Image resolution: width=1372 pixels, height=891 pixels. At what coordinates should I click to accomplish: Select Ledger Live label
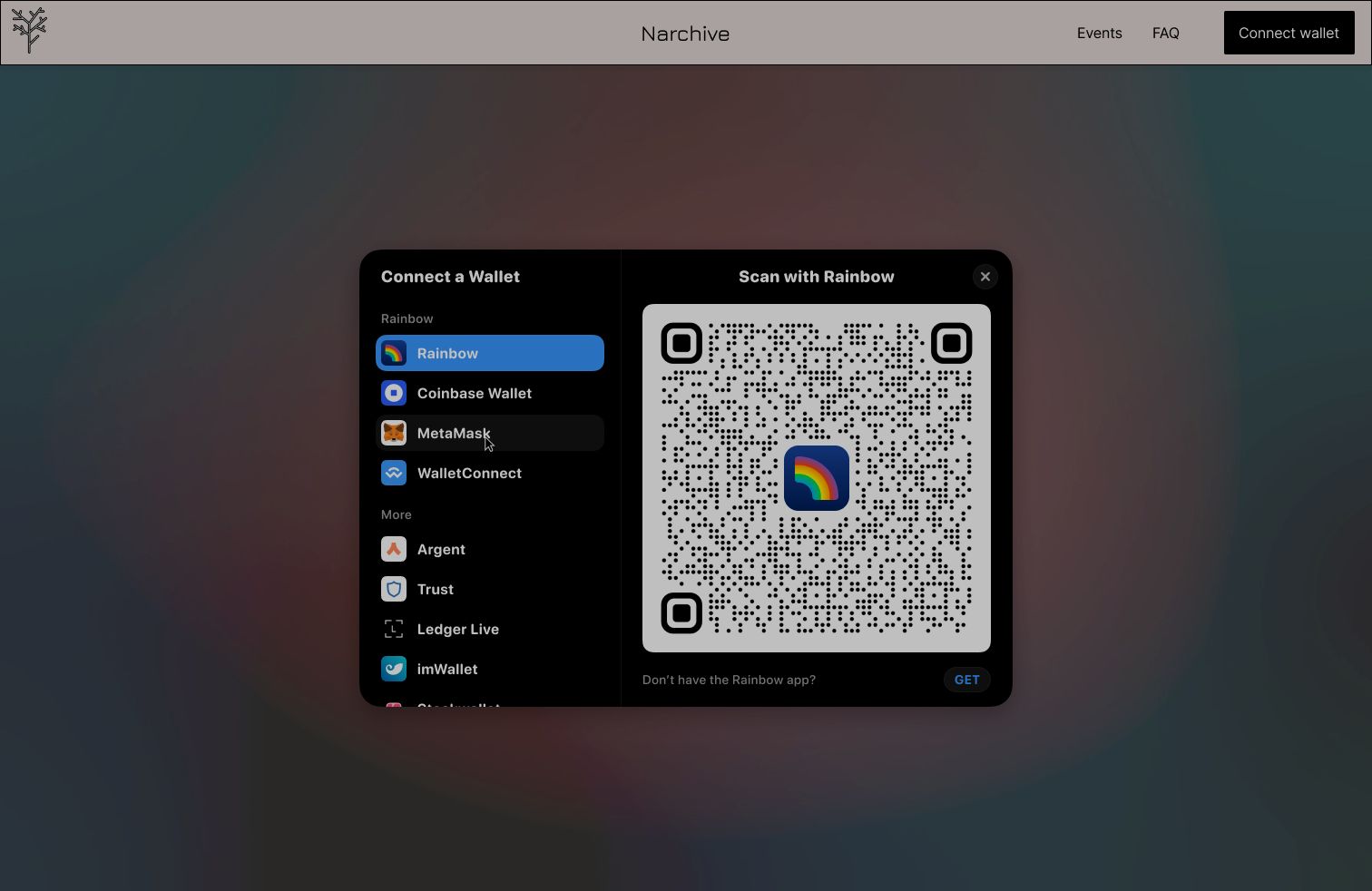point(458,630)
